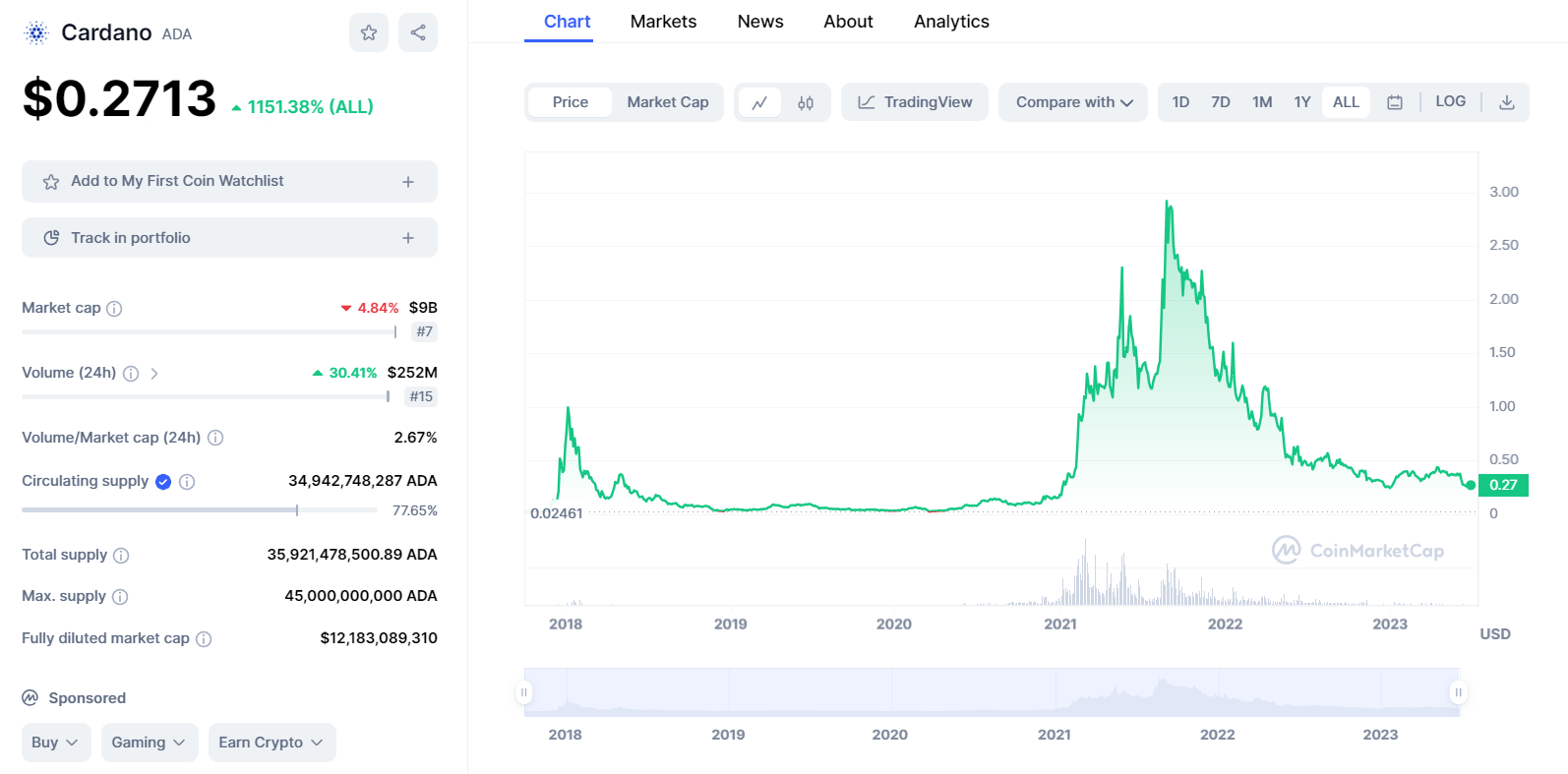Open Circulating supply info icon
Viewport: 1568px width, 774px height.
pos(187,482)
